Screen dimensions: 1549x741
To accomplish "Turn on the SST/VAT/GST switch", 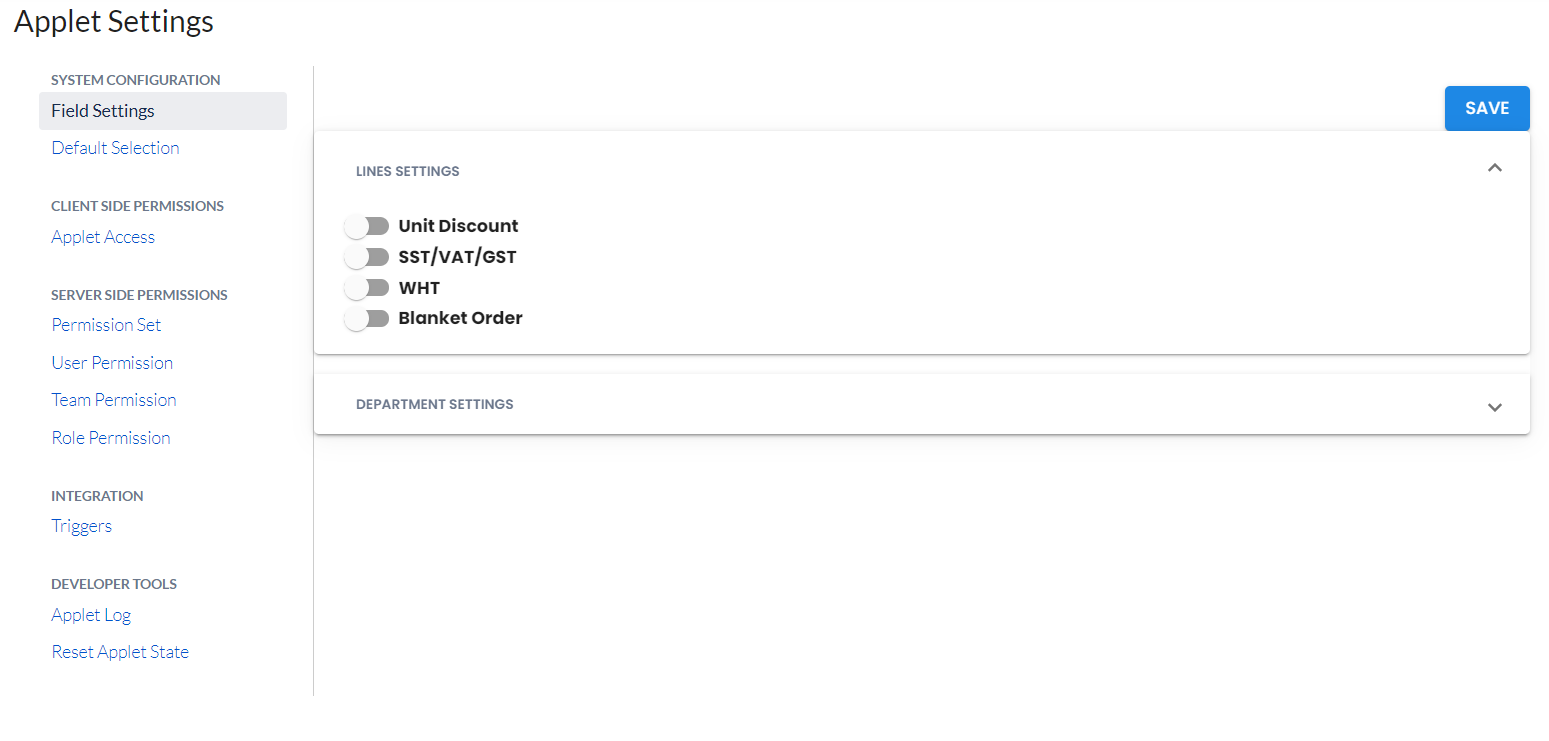I will click(x=366, y=257).
